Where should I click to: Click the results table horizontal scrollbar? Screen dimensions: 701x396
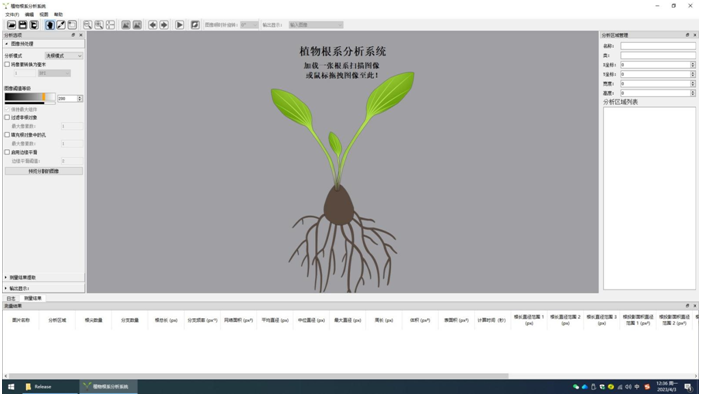pos(258,376)
